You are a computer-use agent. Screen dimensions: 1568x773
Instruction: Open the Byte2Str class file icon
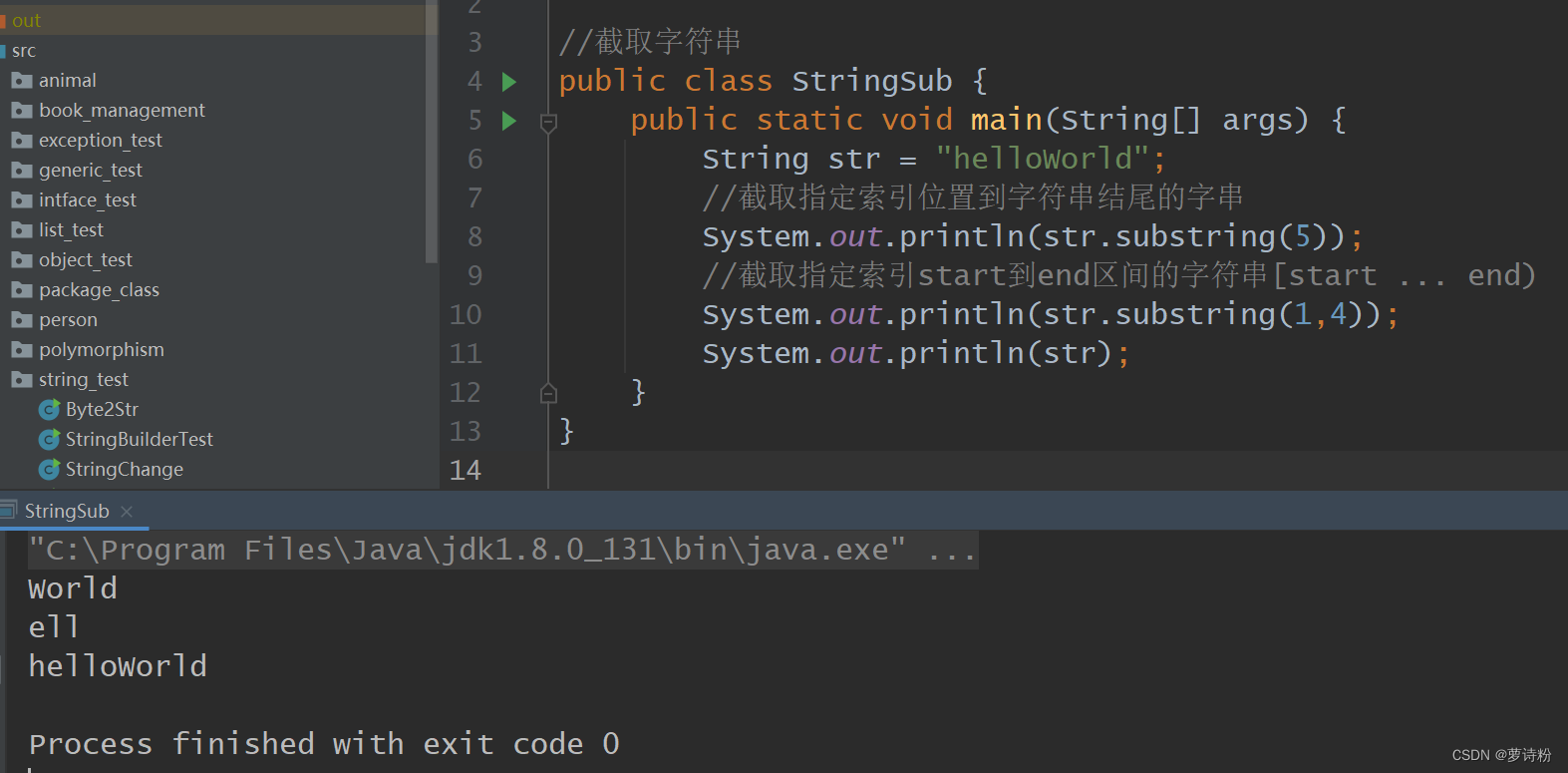click(x=49, y=409)
